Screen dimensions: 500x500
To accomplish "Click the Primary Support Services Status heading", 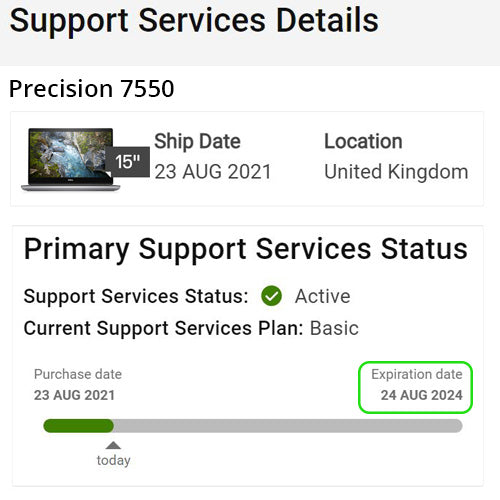I will 246,250.
